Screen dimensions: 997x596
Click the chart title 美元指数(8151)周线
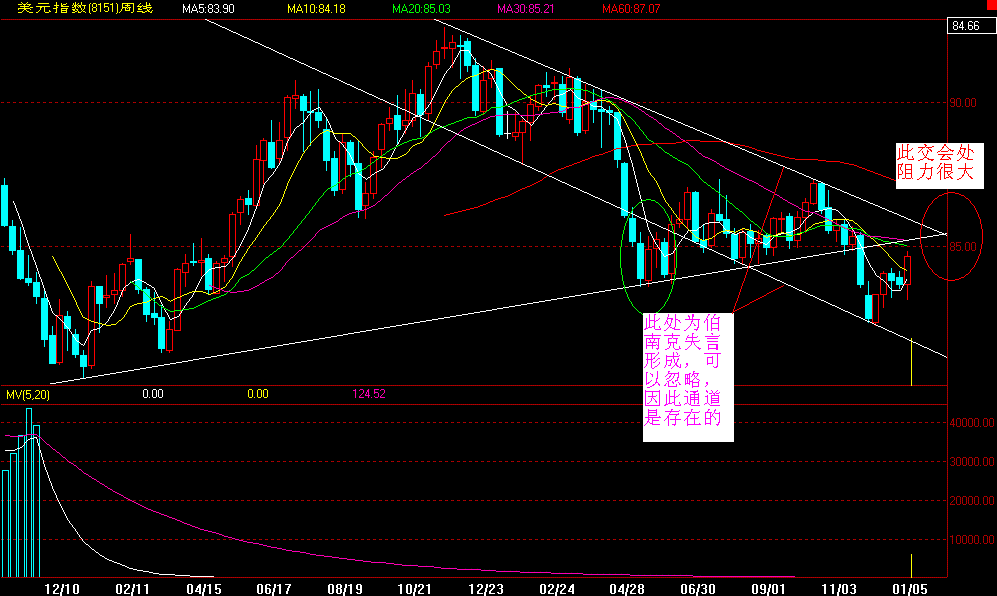point(85,8)
